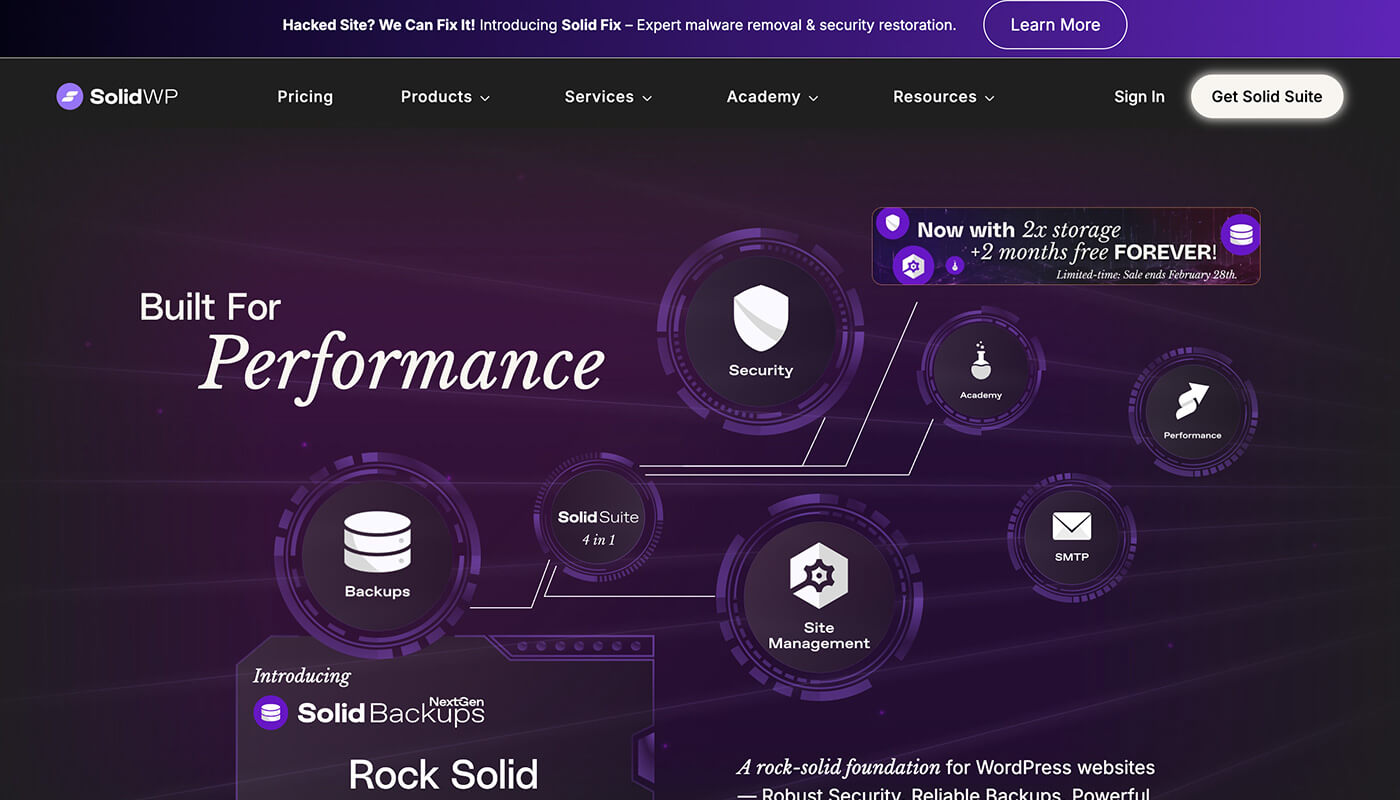Click the SMTP envelope icon
This screenshot has width=1400, height=800.
1071,526
